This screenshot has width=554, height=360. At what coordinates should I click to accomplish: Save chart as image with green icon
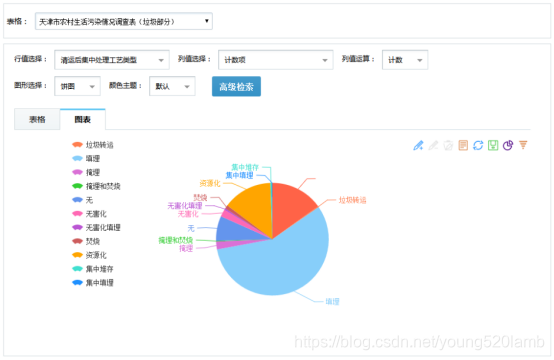point(493,145)
